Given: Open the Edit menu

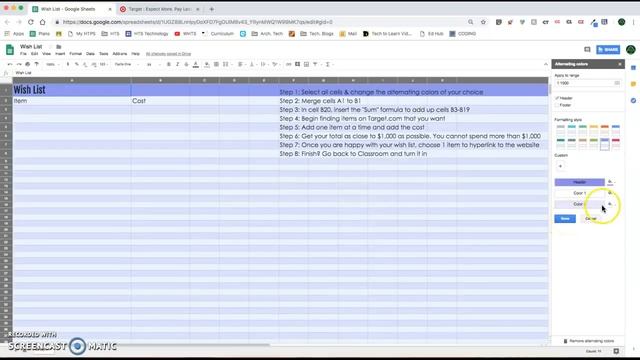Looking at the screenshot, I should 34,54.
